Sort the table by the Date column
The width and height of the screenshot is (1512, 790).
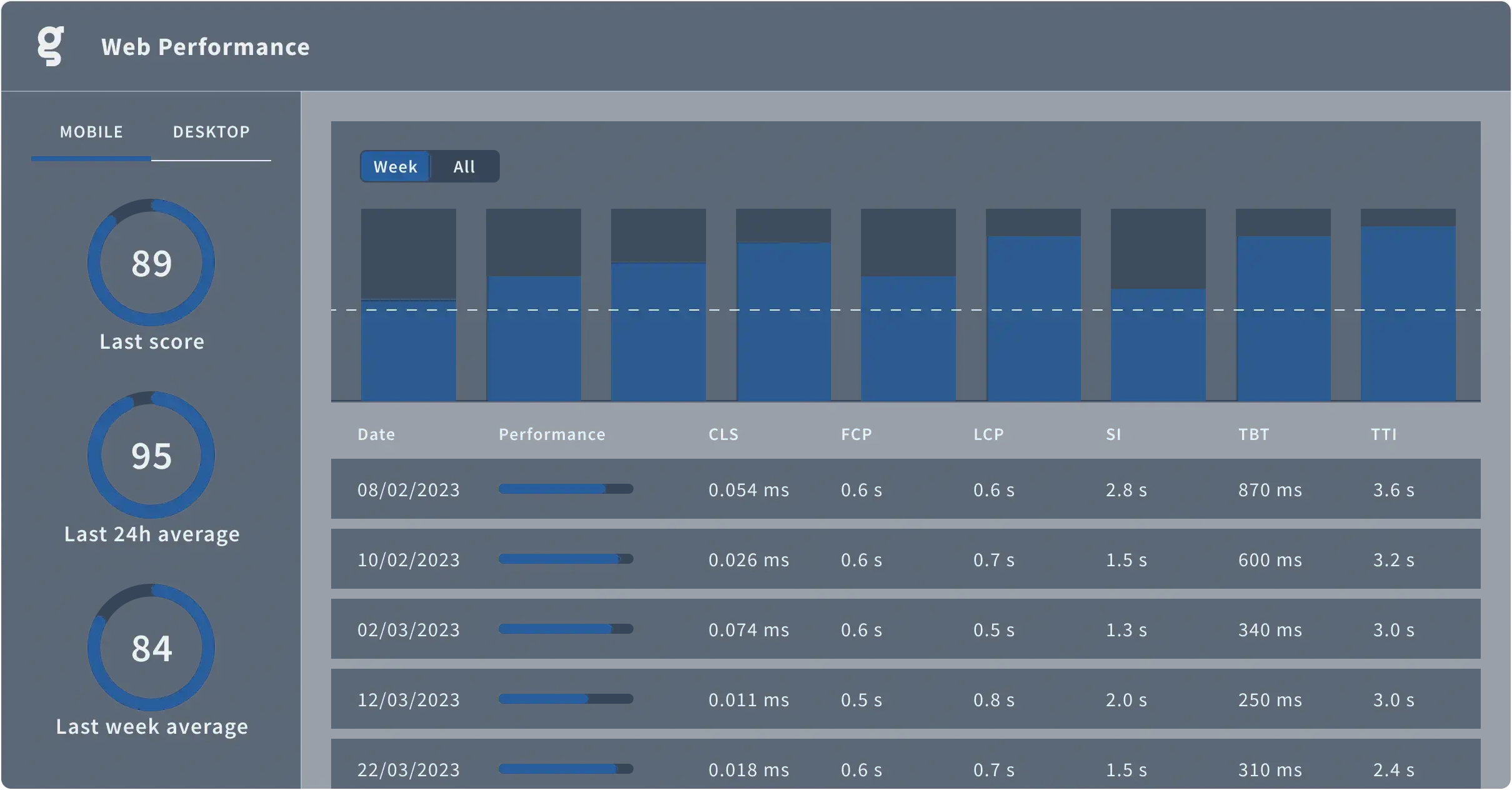376,434
